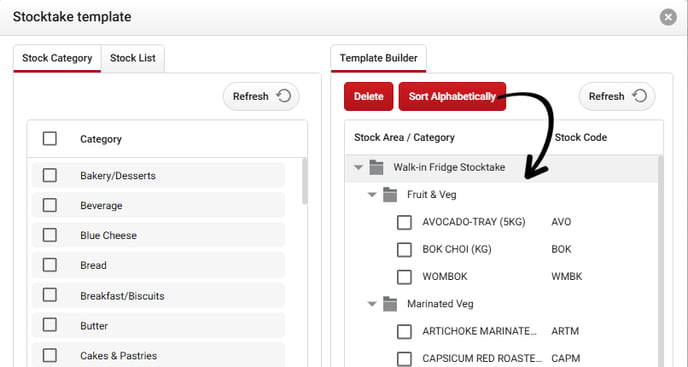688x367 pixels.
Task: Click the Walk-in Fridge Stocktake label
Action: coord(449,167)
